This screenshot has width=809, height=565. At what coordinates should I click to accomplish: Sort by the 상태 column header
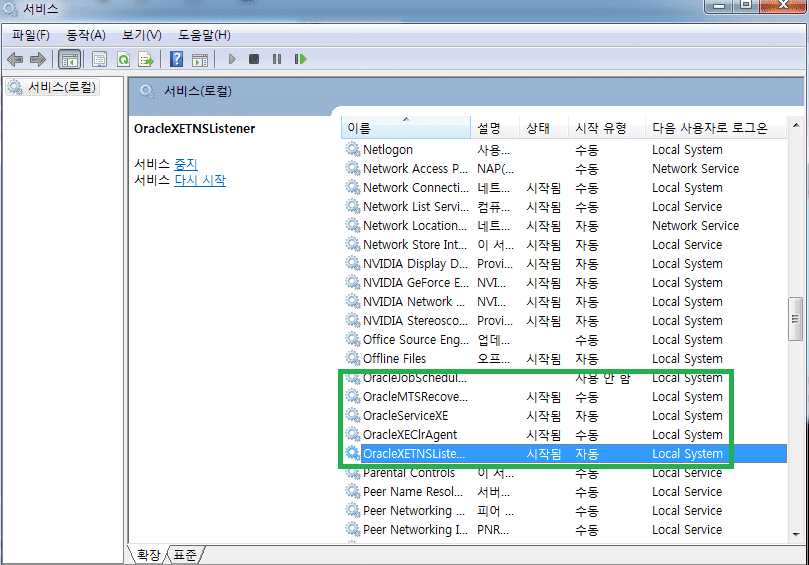pyautogui.click(x=544, y=127)
